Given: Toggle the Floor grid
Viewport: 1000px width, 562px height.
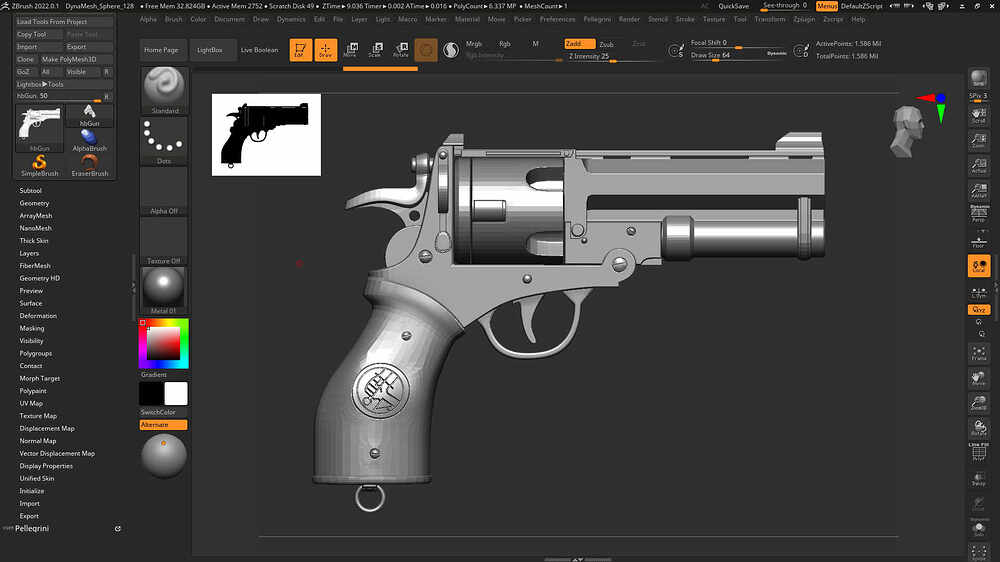Looking at the screenshot, I should tap(978, 240).
